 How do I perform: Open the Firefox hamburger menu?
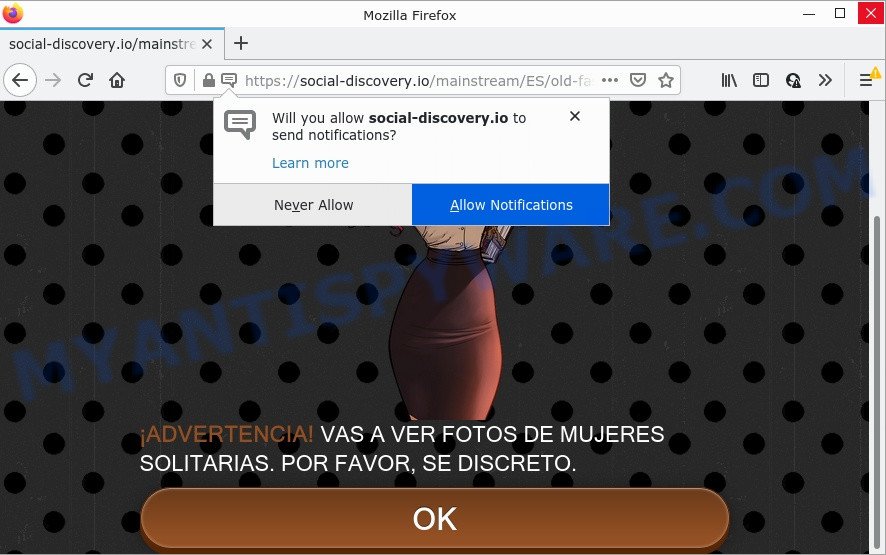(x=866, y=80)
